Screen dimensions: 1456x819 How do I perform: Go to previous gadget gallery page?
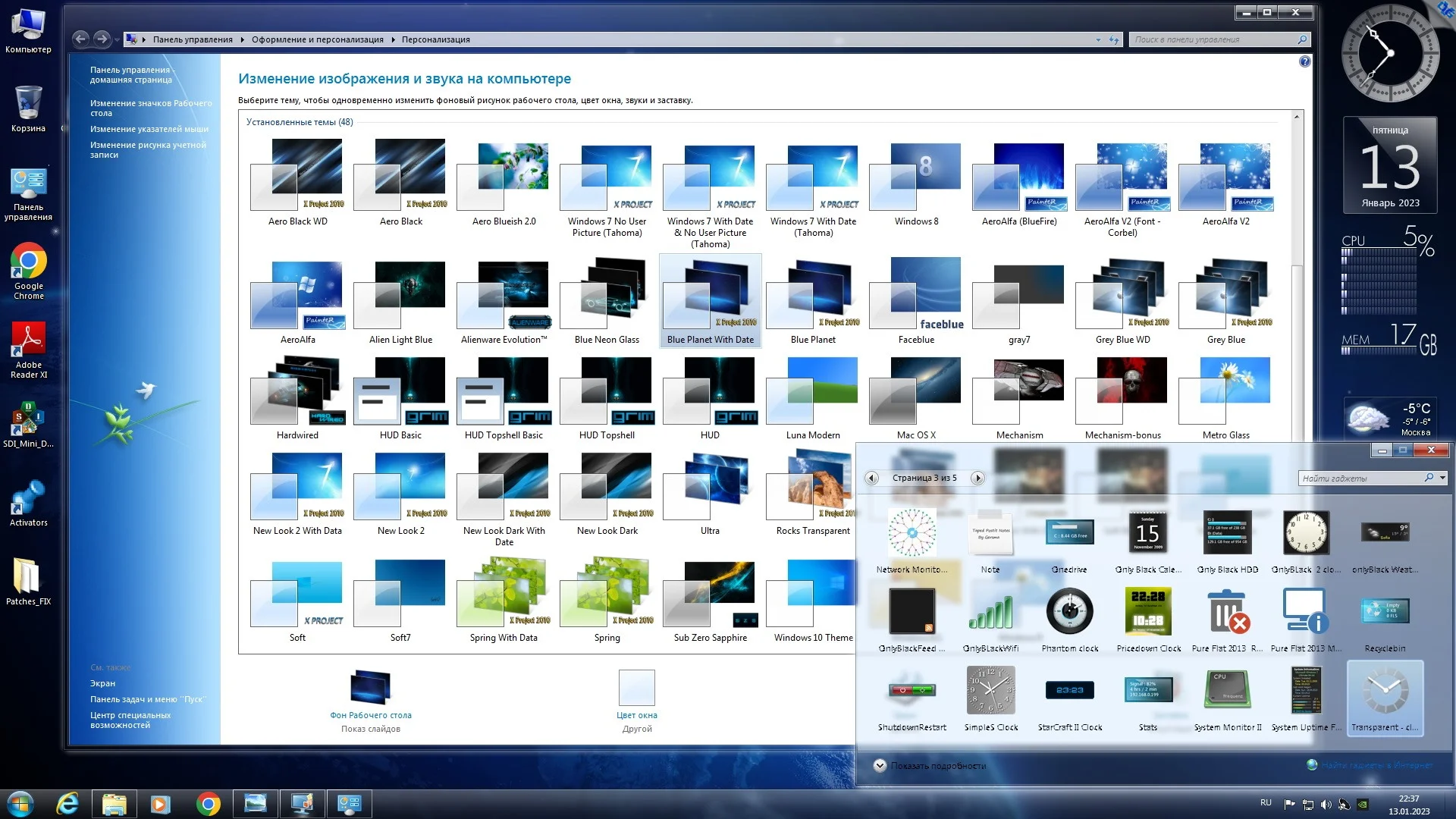click(872, 478)
